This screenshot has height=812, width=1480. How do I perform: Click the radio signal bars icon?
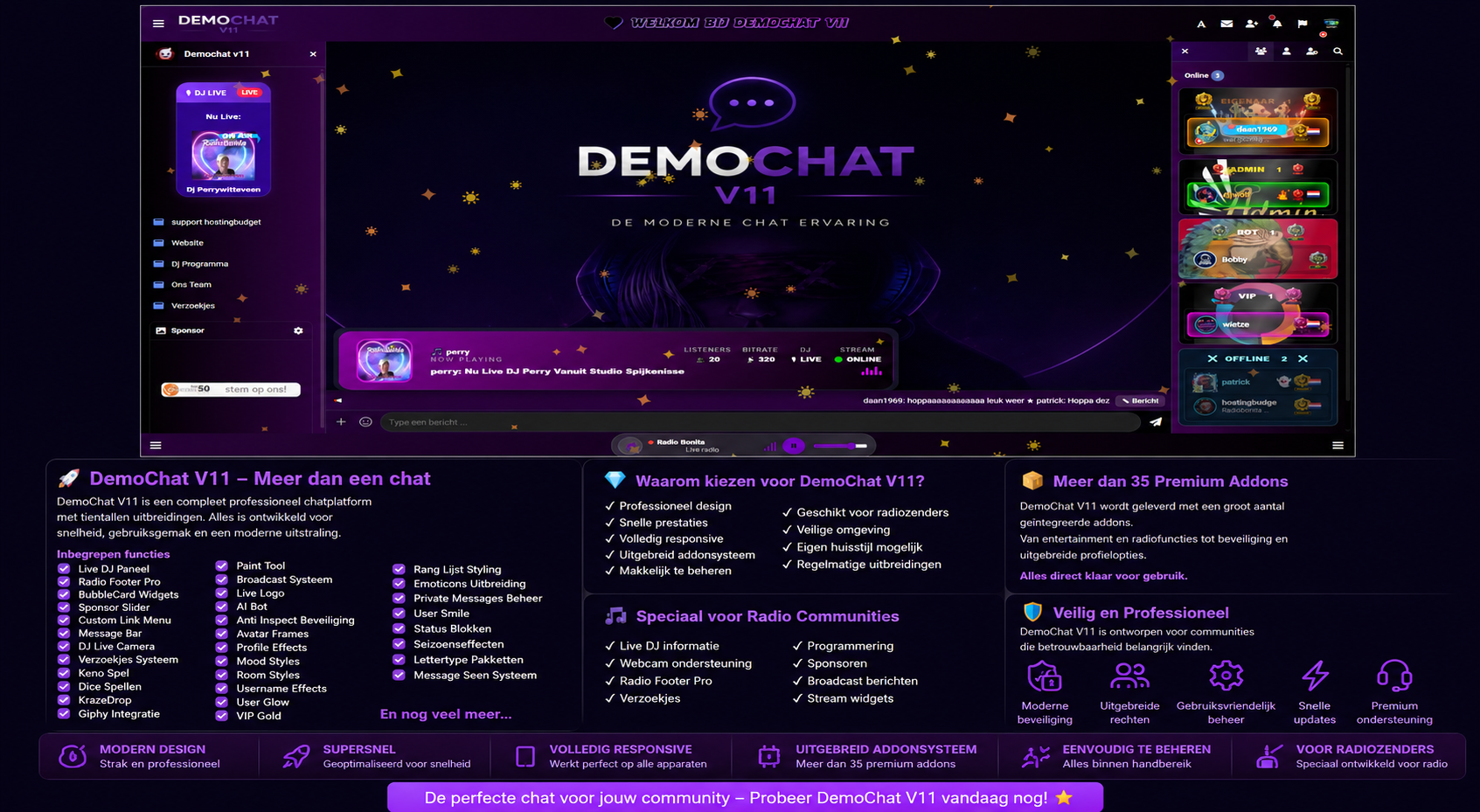(770, 446)
